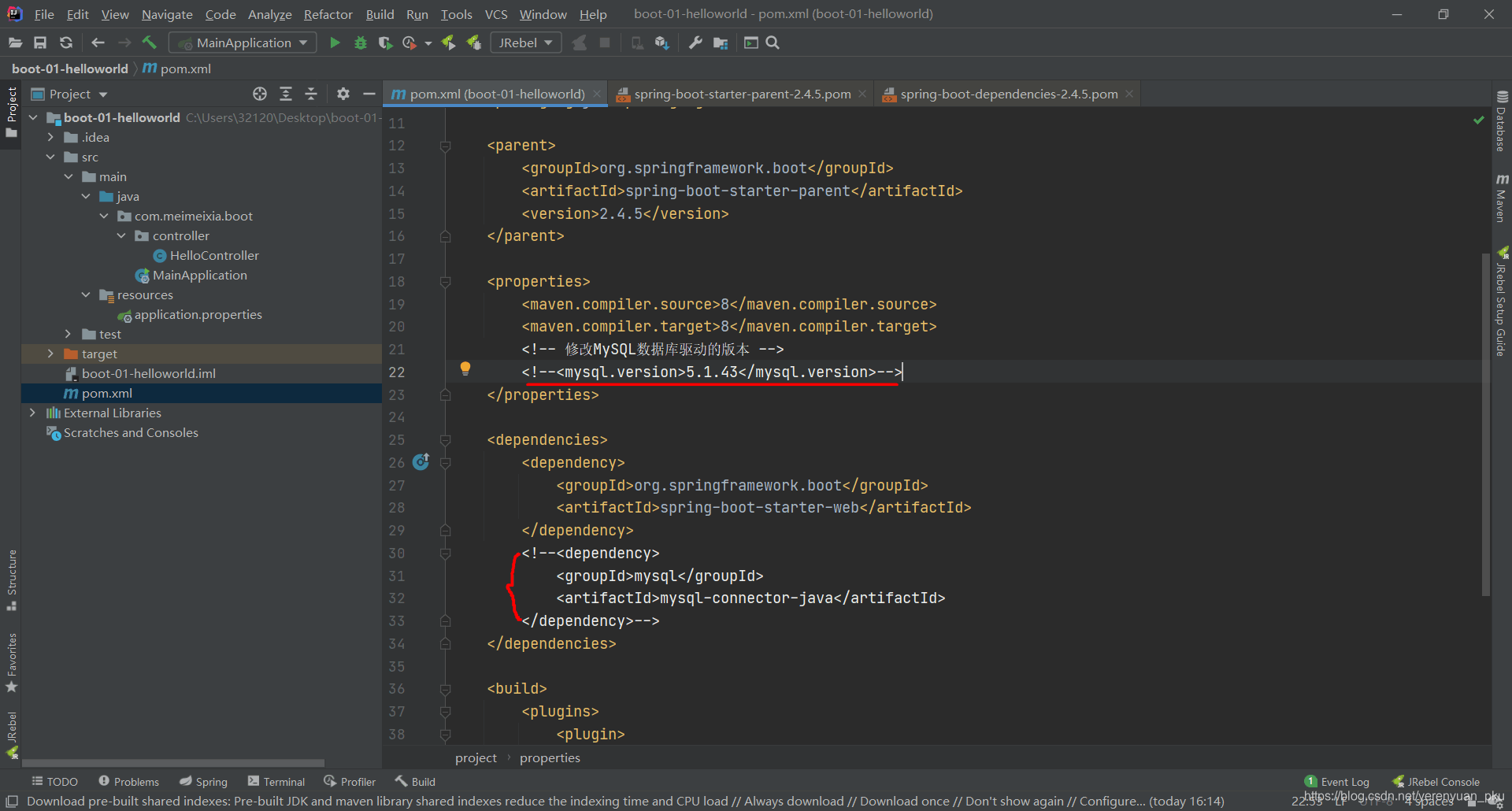Image resolution: width=1512 pixels, height=811 pixels.
Task: Open the Maven side tool window
Action: pyautogui.click(x=1502, y=198)
